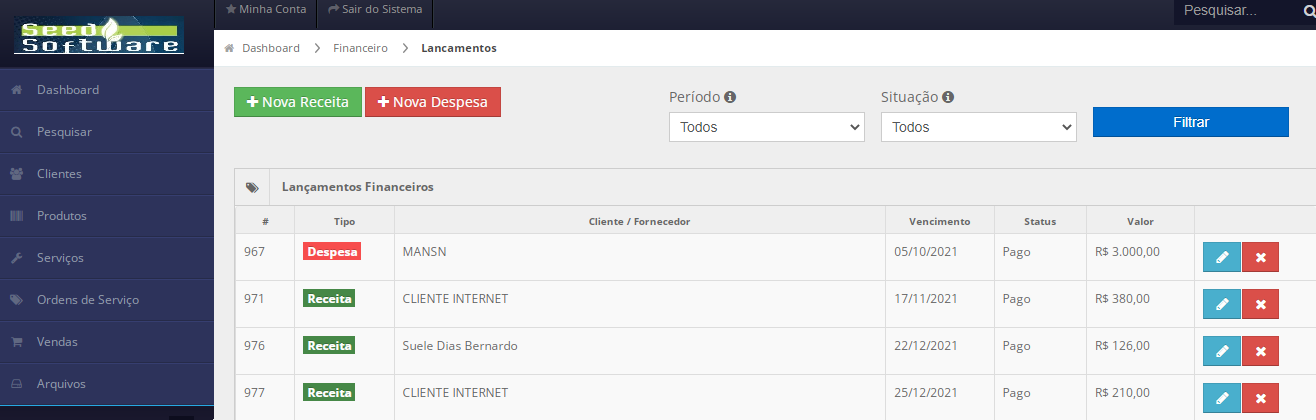Click the Cliente / Fornecedor column header
This screenshot has width=1316, height=420.
640,221
